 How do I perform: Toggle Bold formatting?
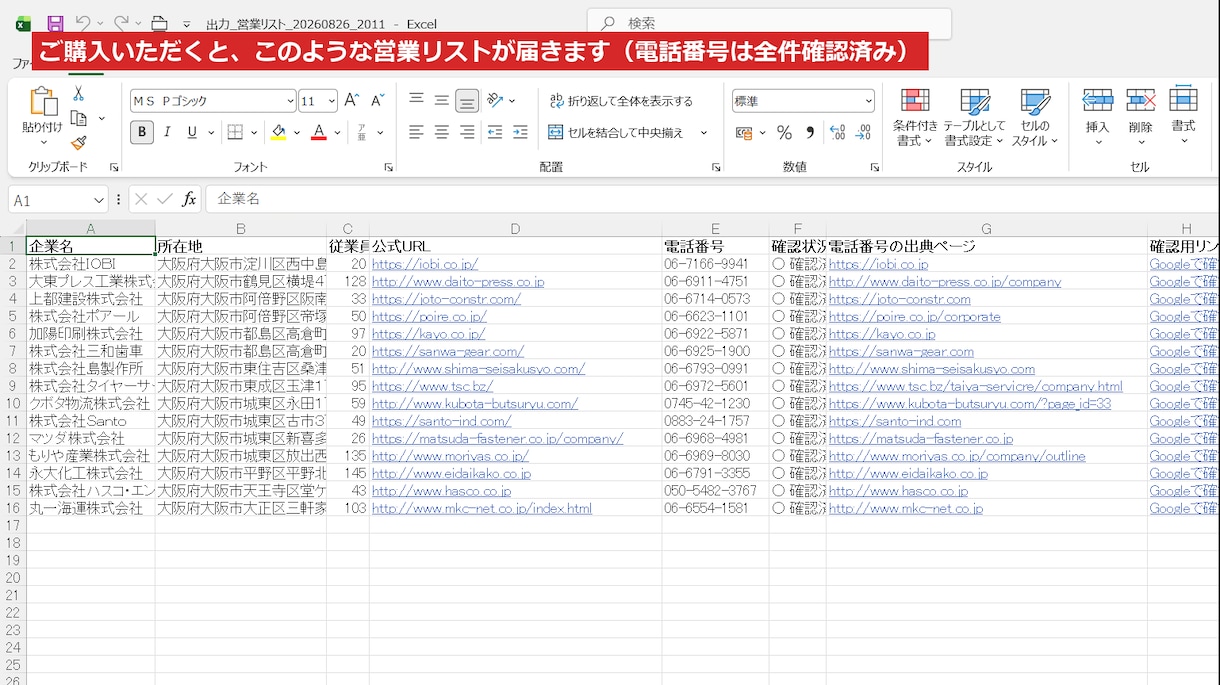click(x=142, y=132)
